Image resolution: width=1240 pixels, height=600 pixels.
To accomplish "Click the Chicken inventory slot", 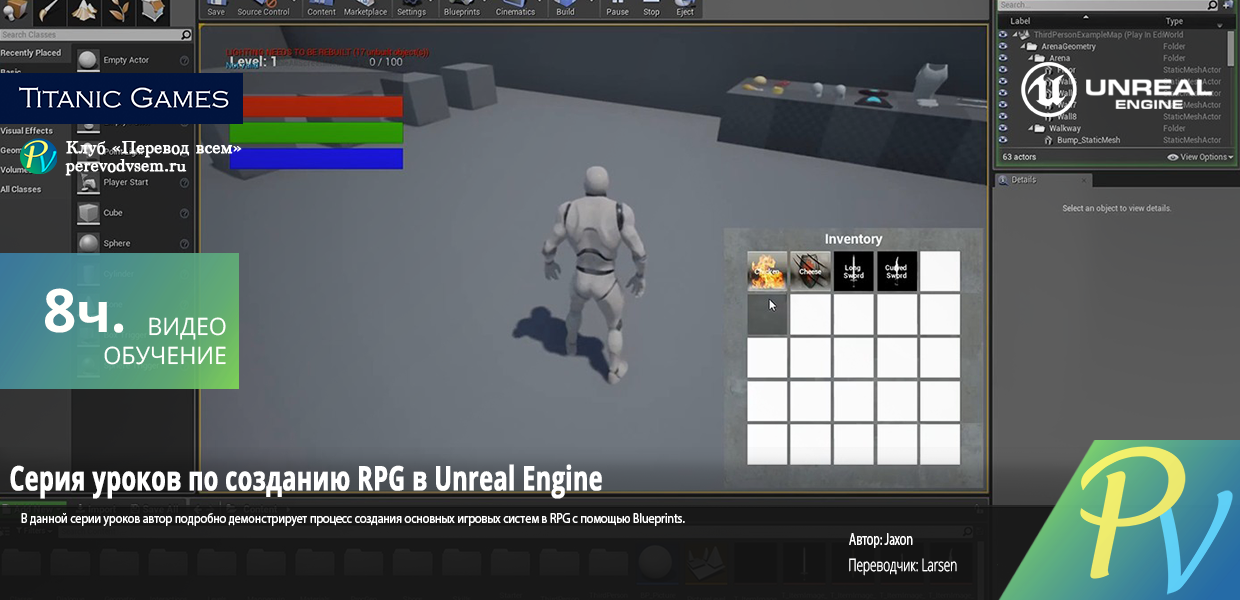I will tap(768, 271).
